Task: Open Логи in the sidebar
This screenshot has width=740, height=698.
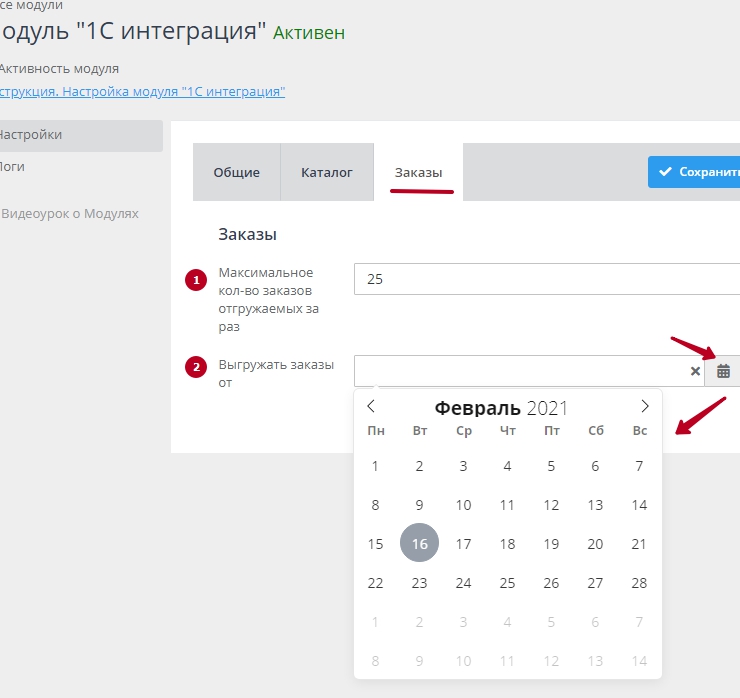Action: click(x=14, y=167)
